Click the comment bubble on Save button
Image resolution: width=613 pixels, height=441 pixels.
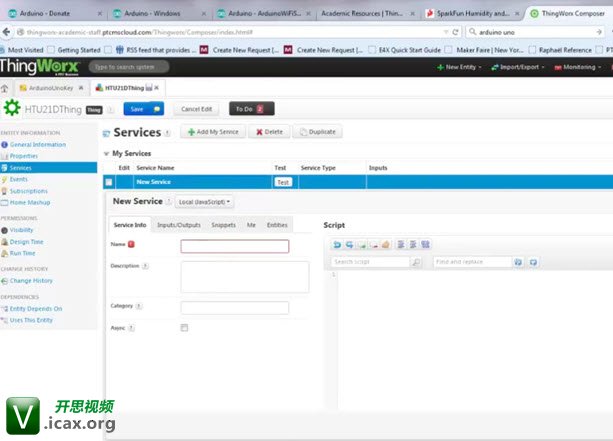pos(157,109)
